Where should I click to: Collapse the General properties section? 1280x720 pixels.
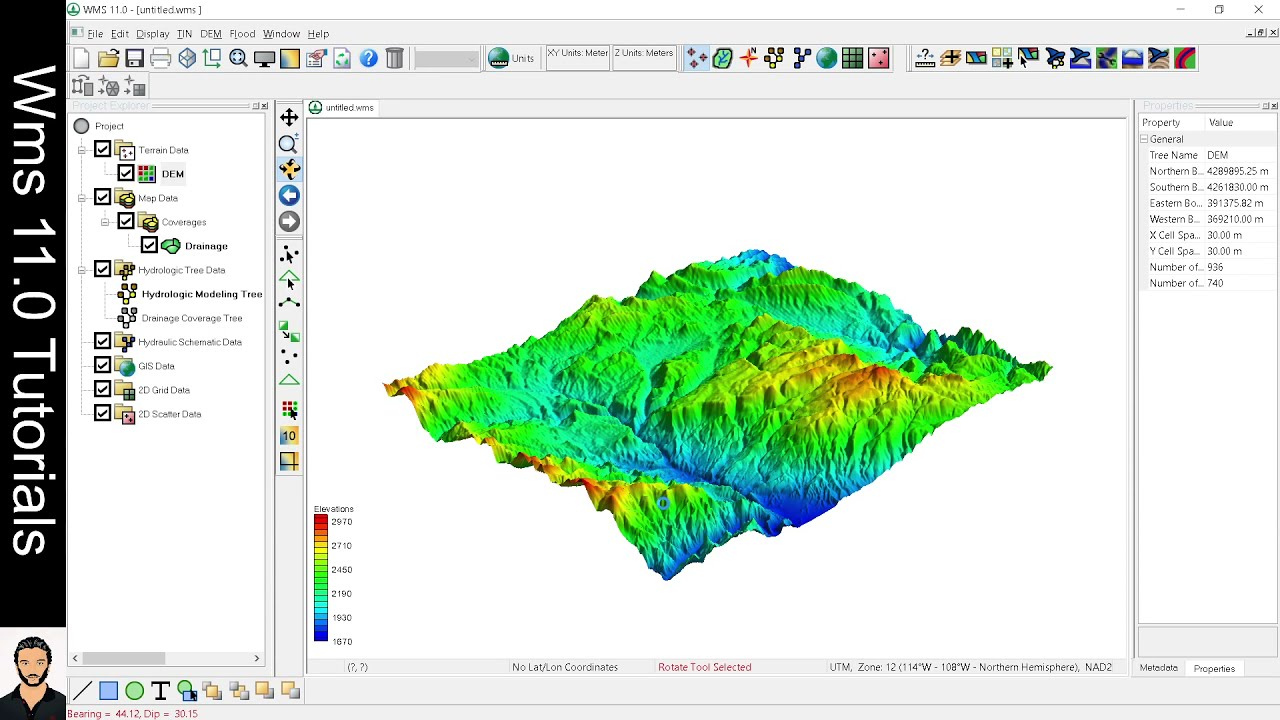[x=1144, y=140]
